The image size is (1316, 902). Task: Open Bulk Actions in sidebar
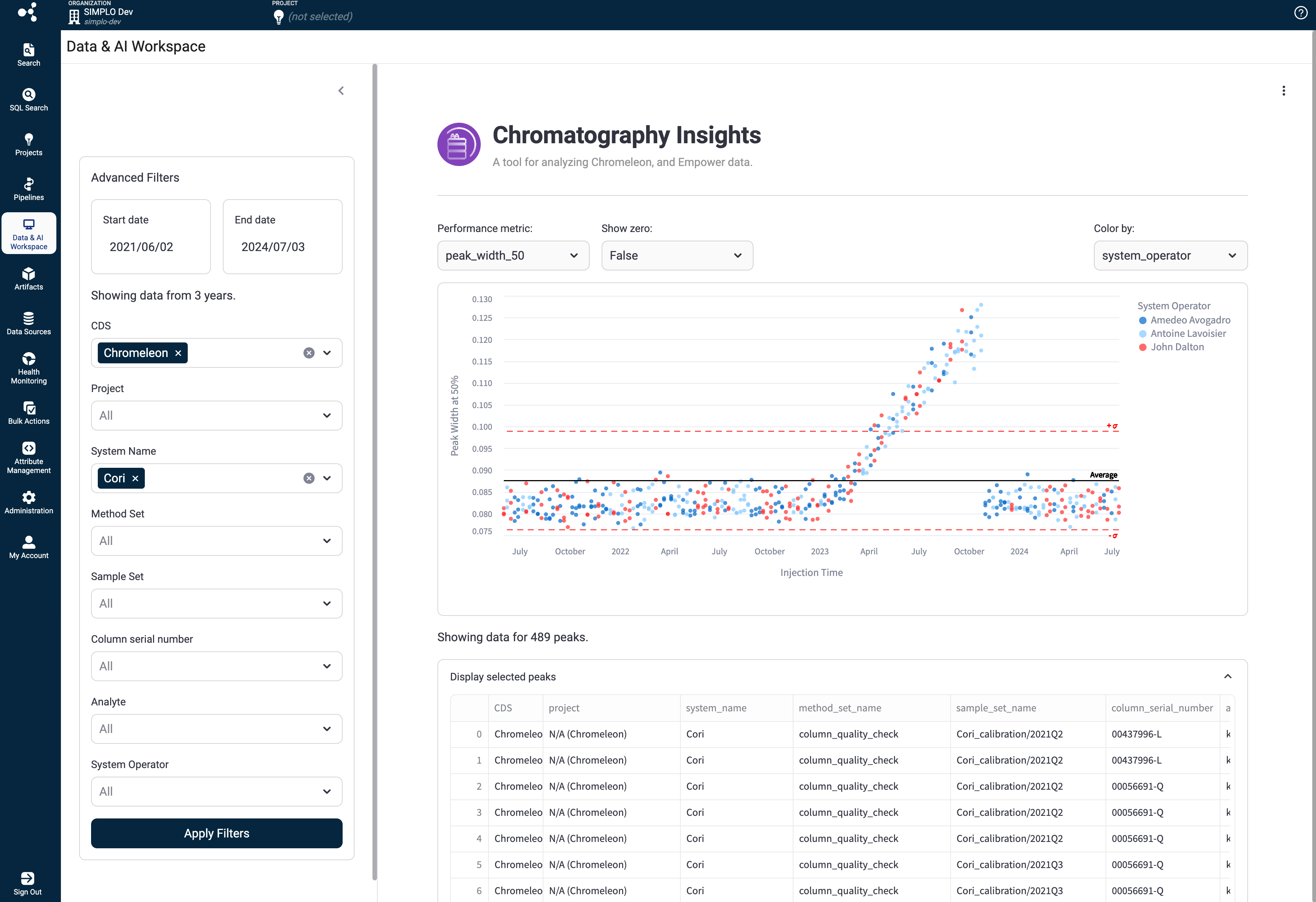click(28, 413)
